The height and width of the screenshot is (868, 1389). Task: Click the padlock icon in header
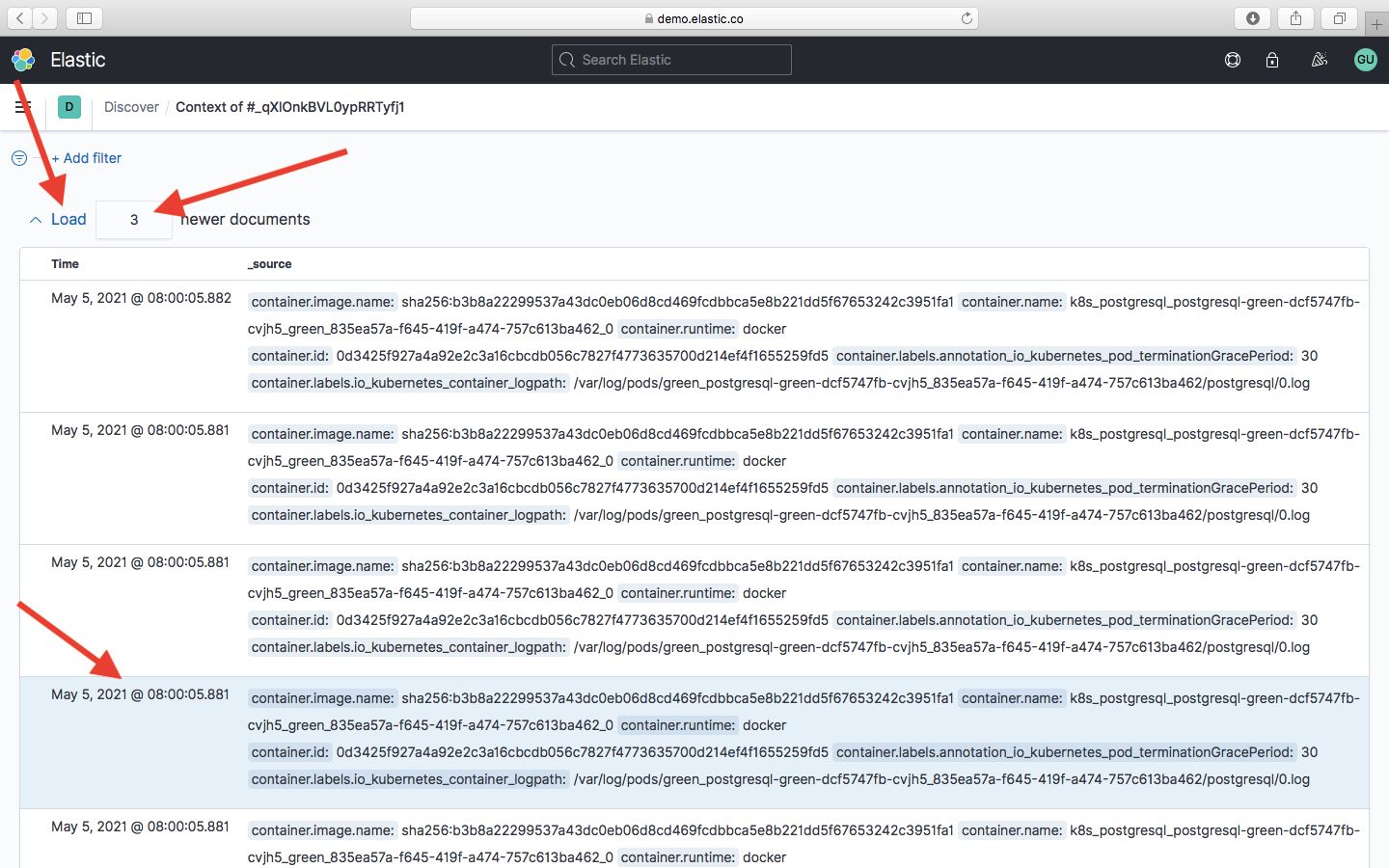[1272, 60]
